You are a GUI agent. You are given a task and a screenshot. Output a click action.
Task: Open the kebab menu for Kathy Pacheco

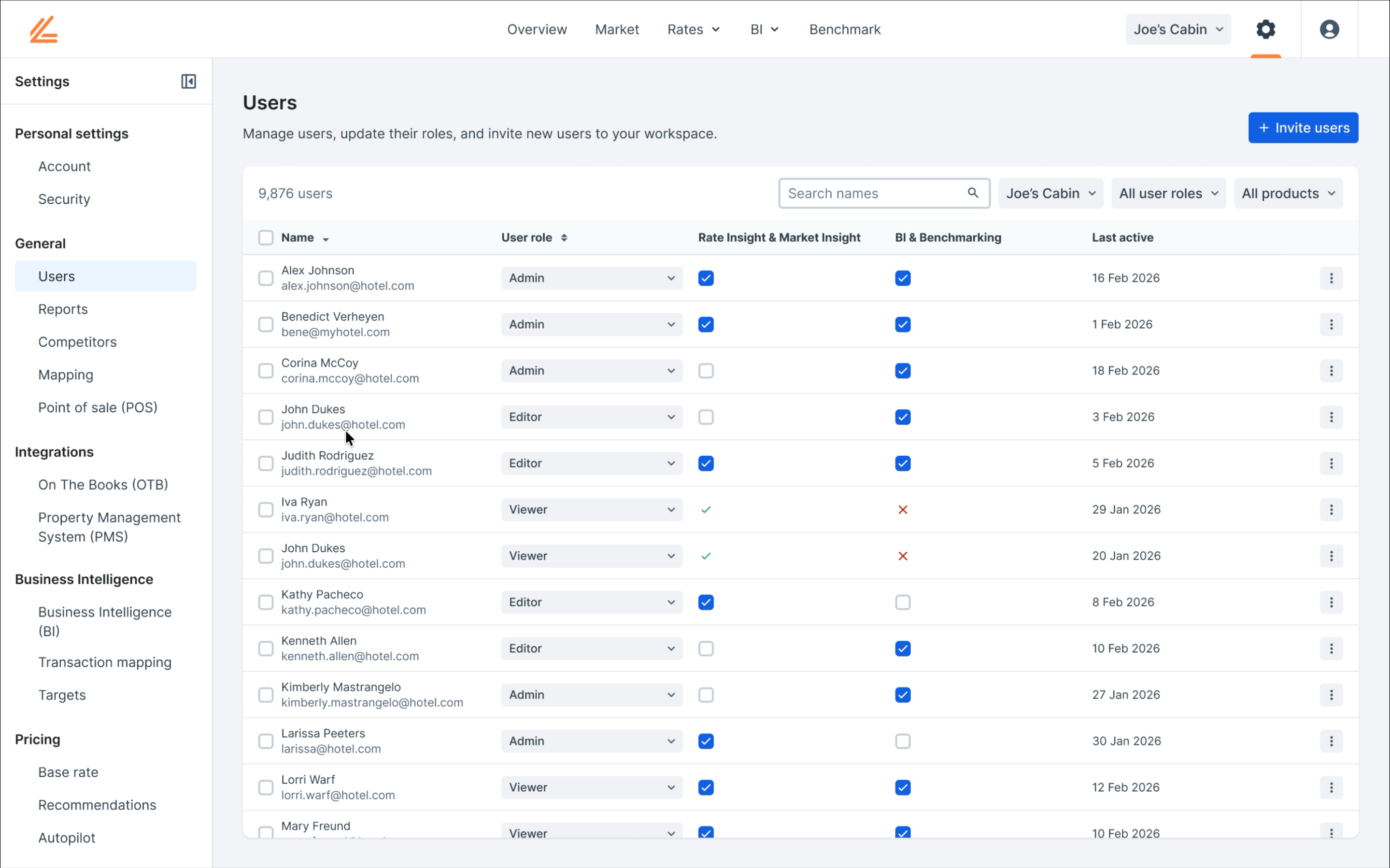(1331, 602)
